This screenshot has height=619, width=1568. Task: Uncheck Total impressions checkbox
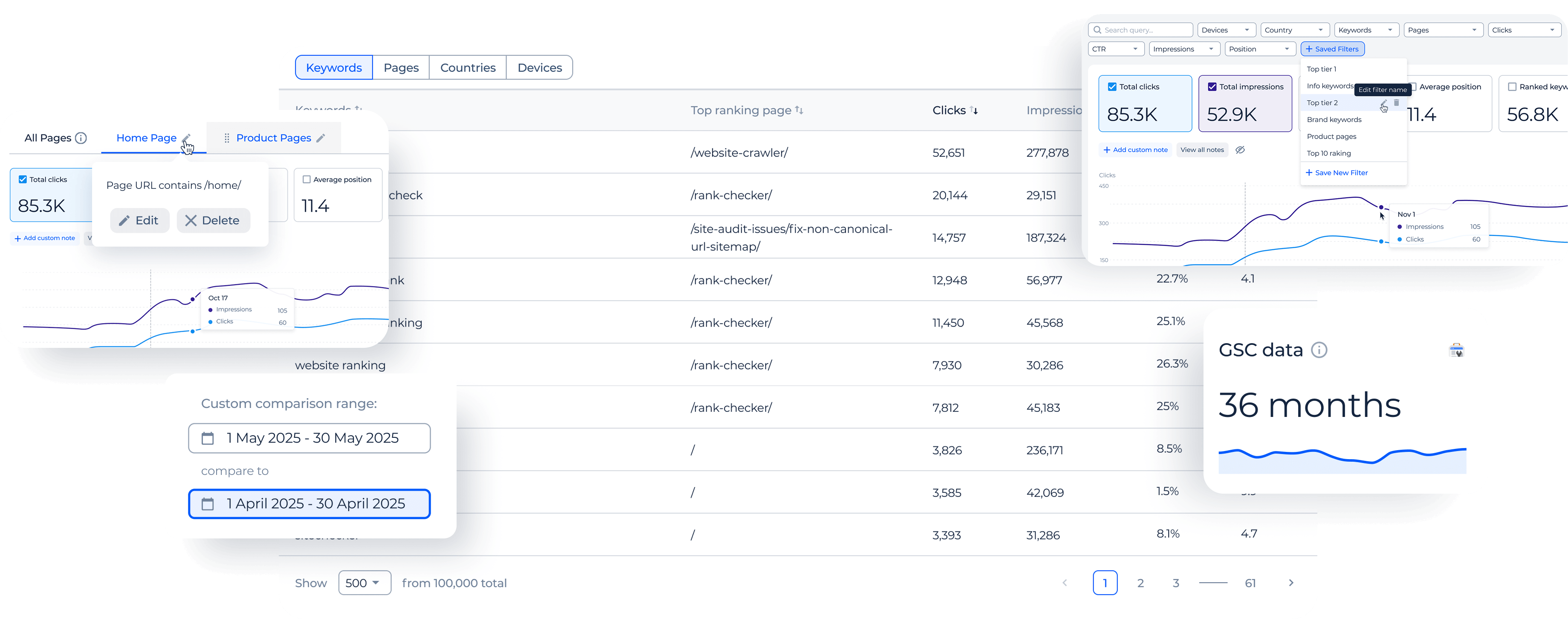pyautogui.click(x=1212, y=87)
